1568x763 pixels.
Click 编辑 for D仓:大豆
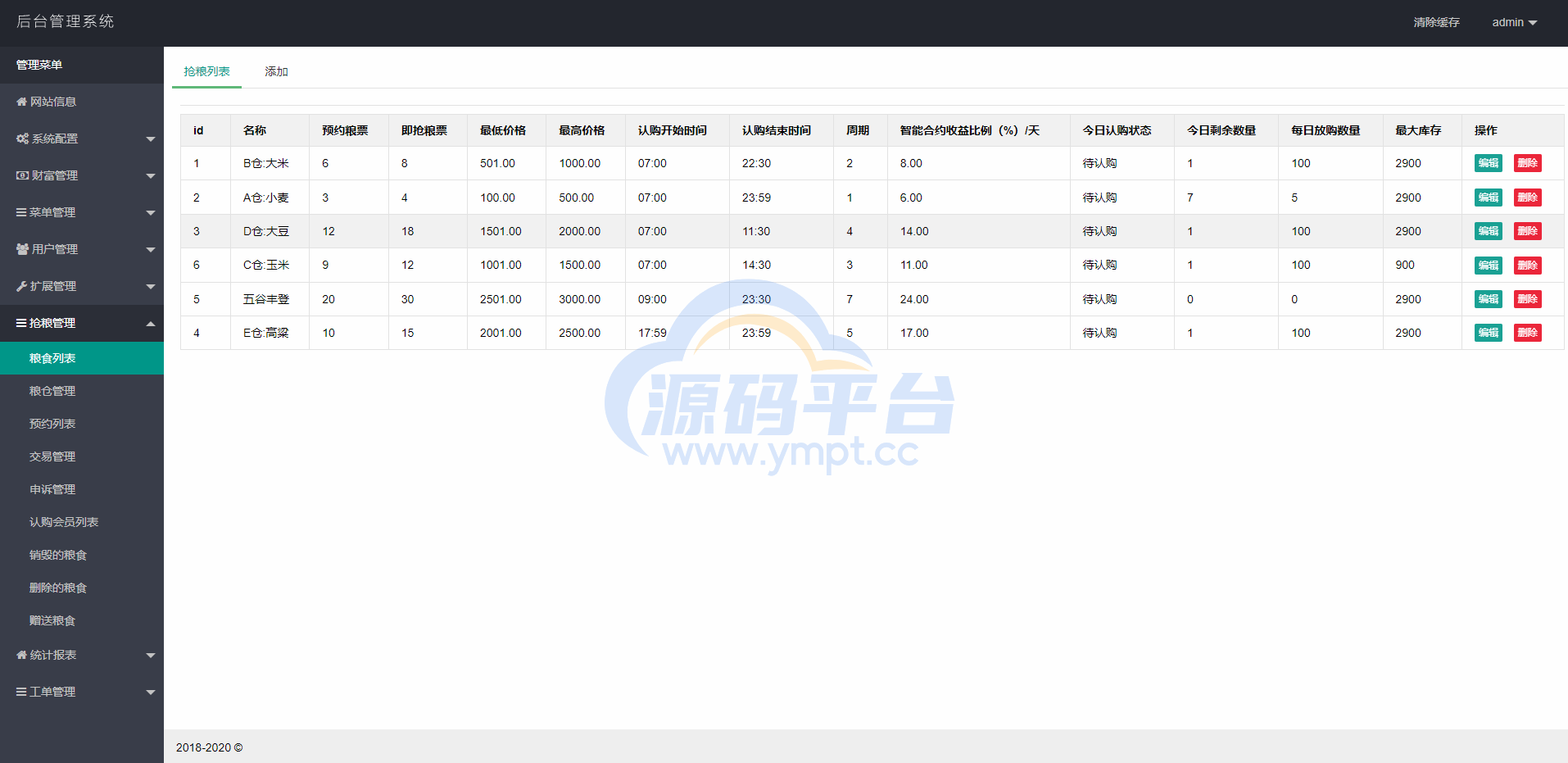tap(1488, 231)
